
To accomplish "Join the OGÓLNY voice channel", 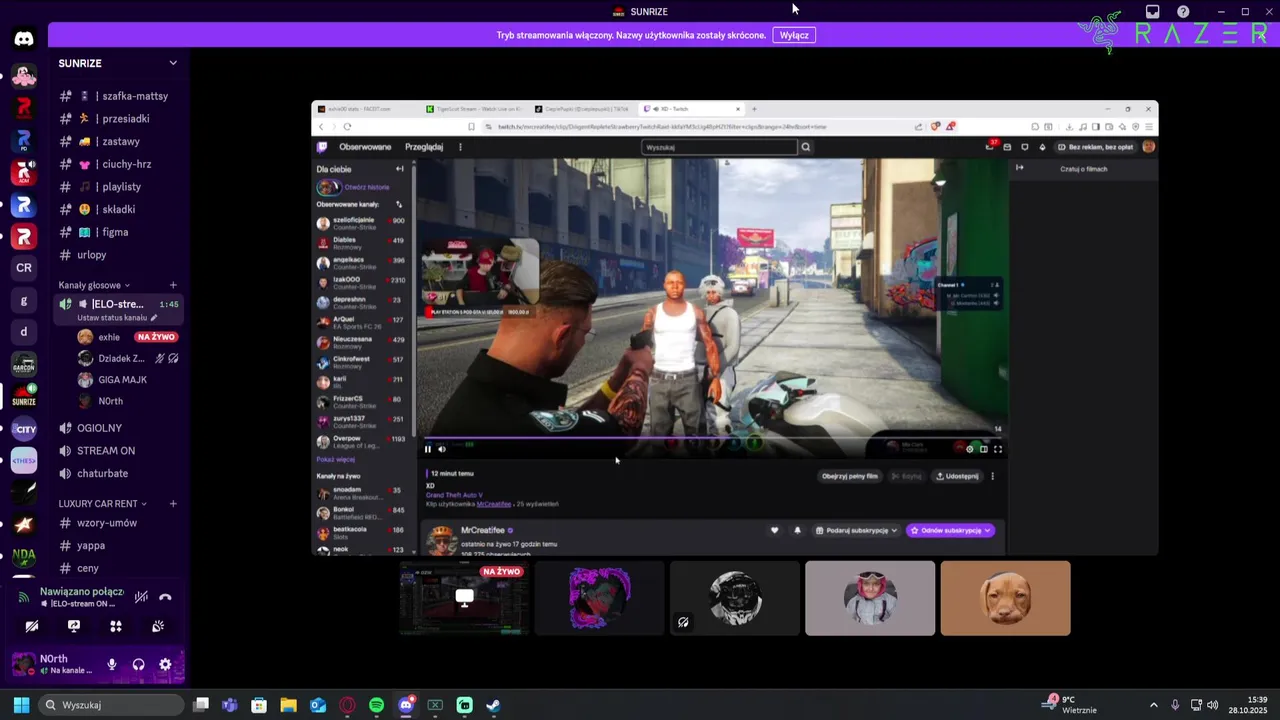I will click(118, 428).
